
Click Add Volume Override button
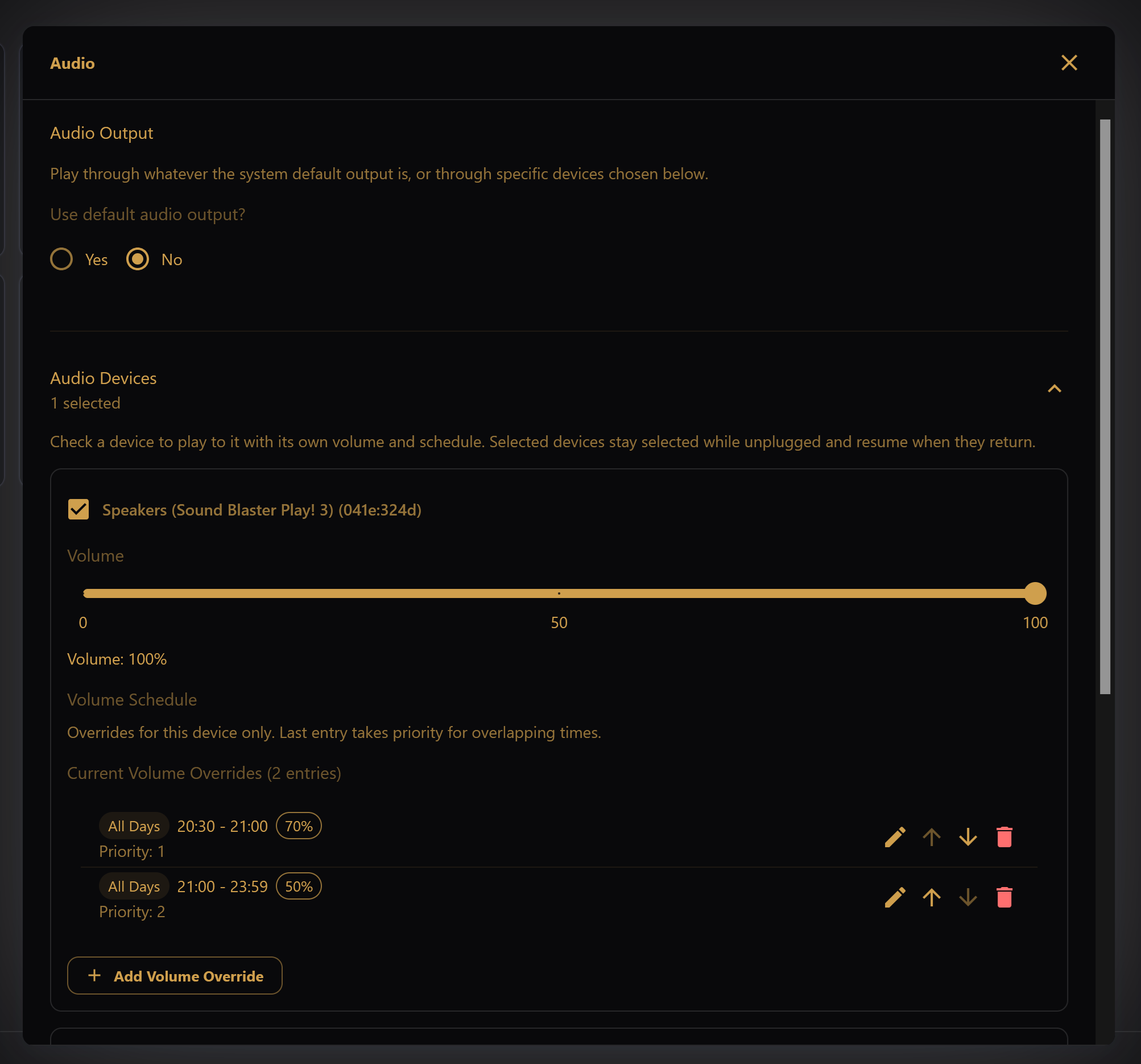(x=175, y=976)
